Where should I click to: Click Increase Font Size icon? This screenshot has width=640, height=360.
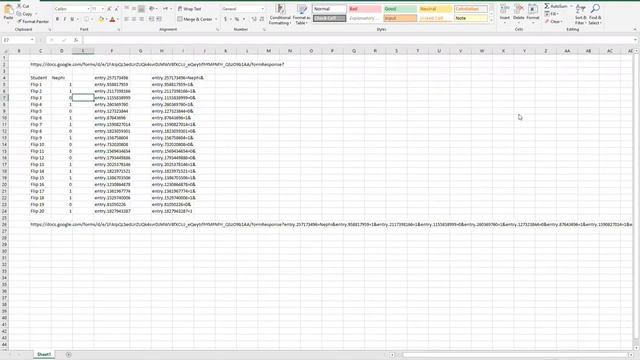109,9
